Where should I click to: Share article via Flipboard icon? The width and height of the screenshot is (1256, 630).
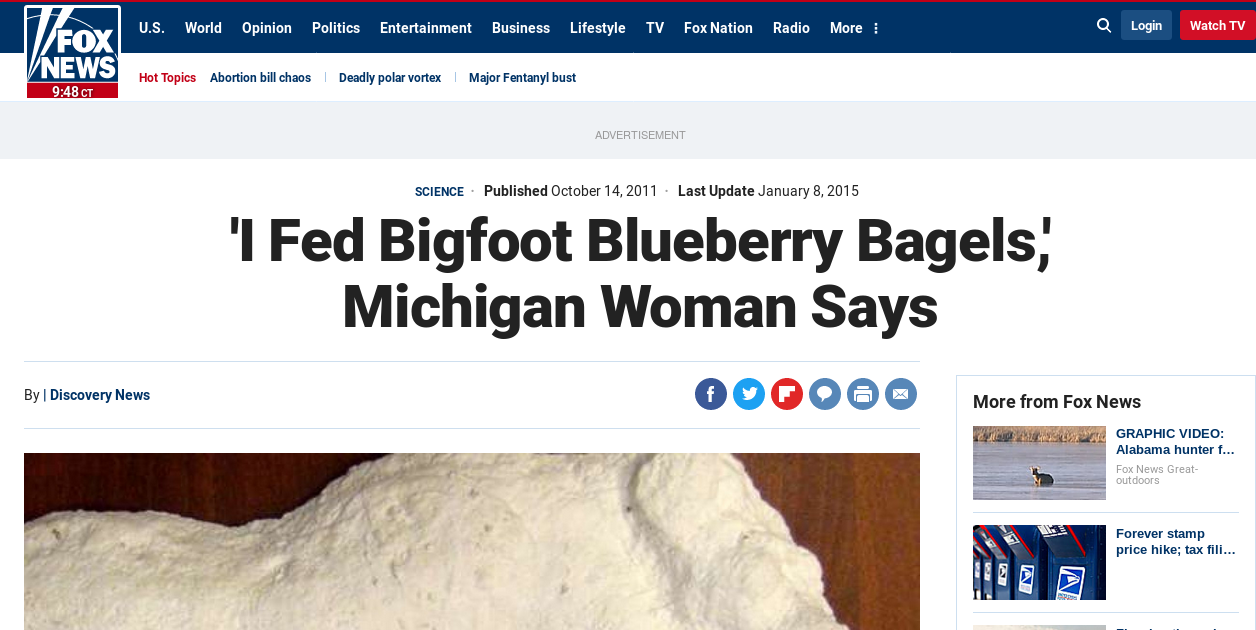click(x=787, y=394)
